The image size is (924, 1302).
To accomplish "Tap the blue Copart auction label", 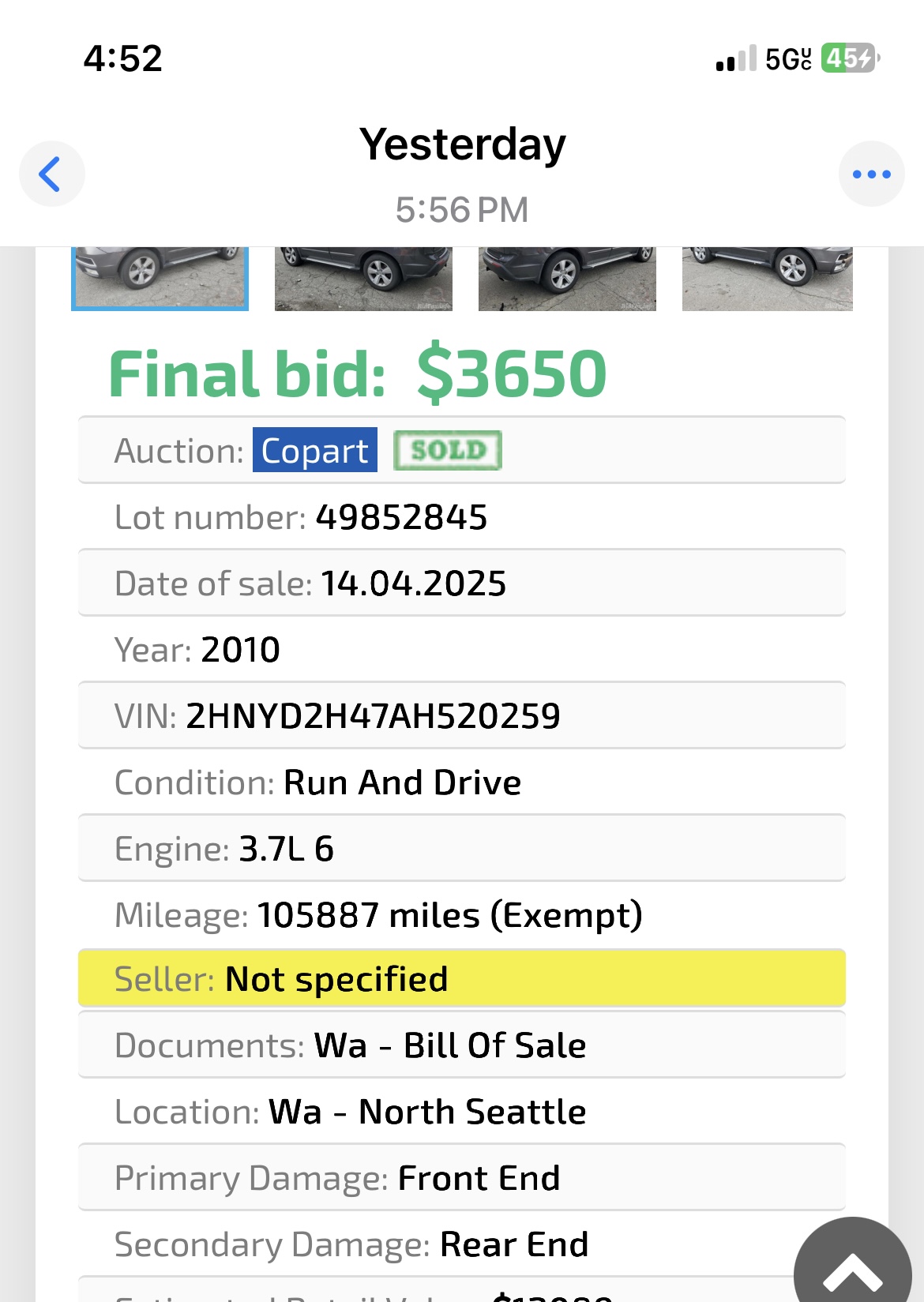I will pos(314,450).
